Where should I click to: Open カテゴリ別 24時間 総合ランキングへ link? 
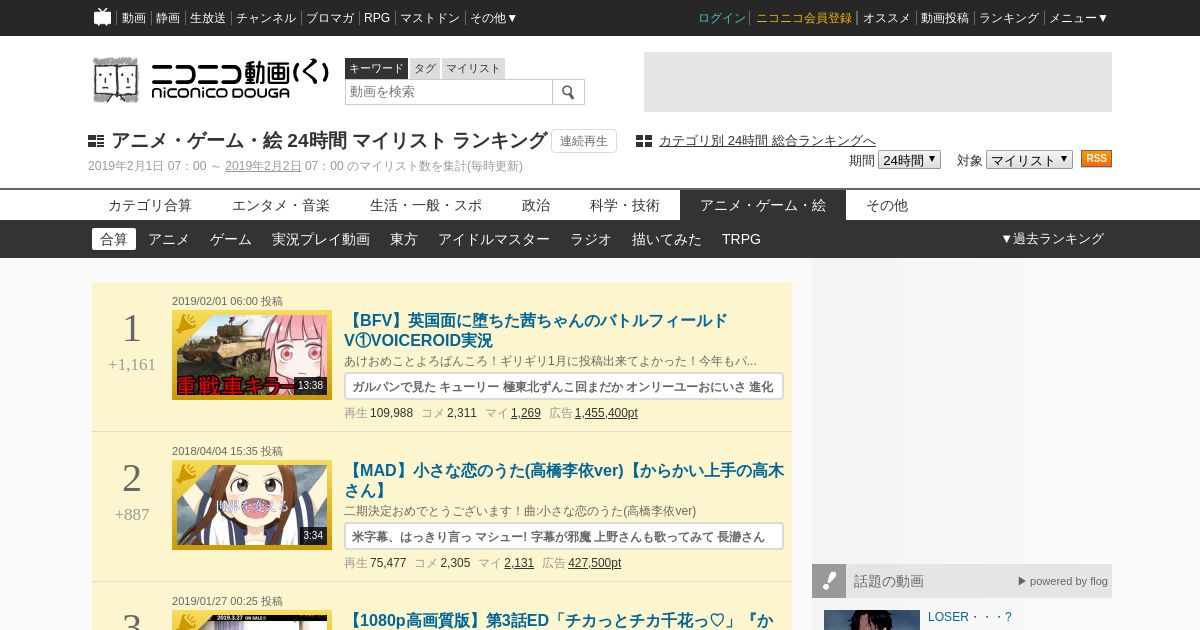[767, 141]
